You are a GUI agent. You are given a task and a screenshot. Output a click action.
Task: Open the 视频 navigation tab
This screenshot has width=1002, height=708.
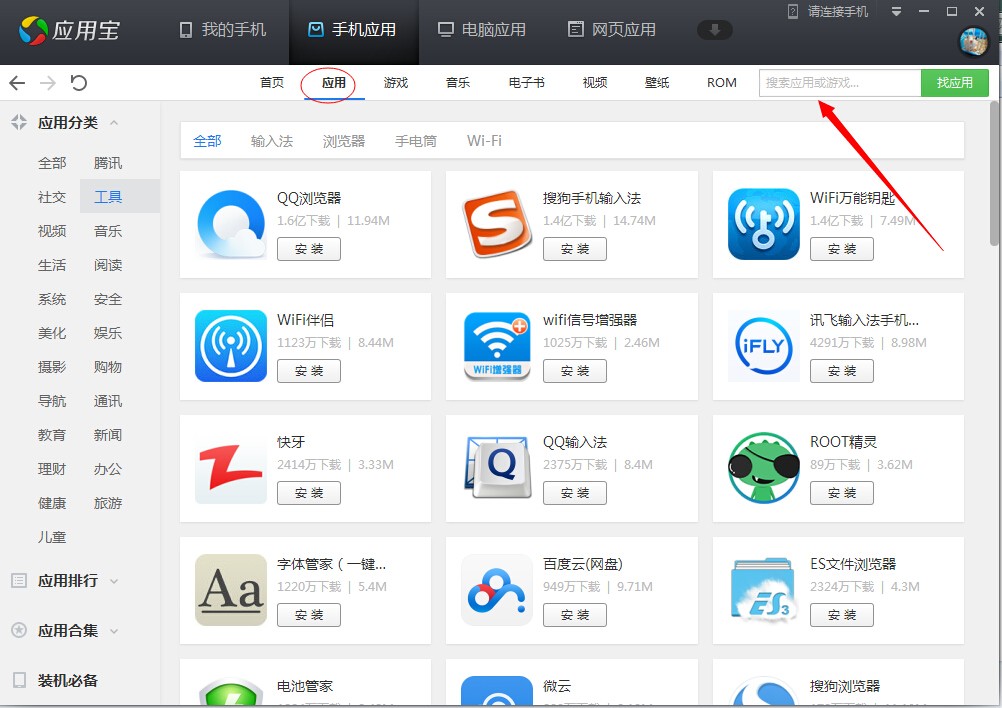[594, 82]
